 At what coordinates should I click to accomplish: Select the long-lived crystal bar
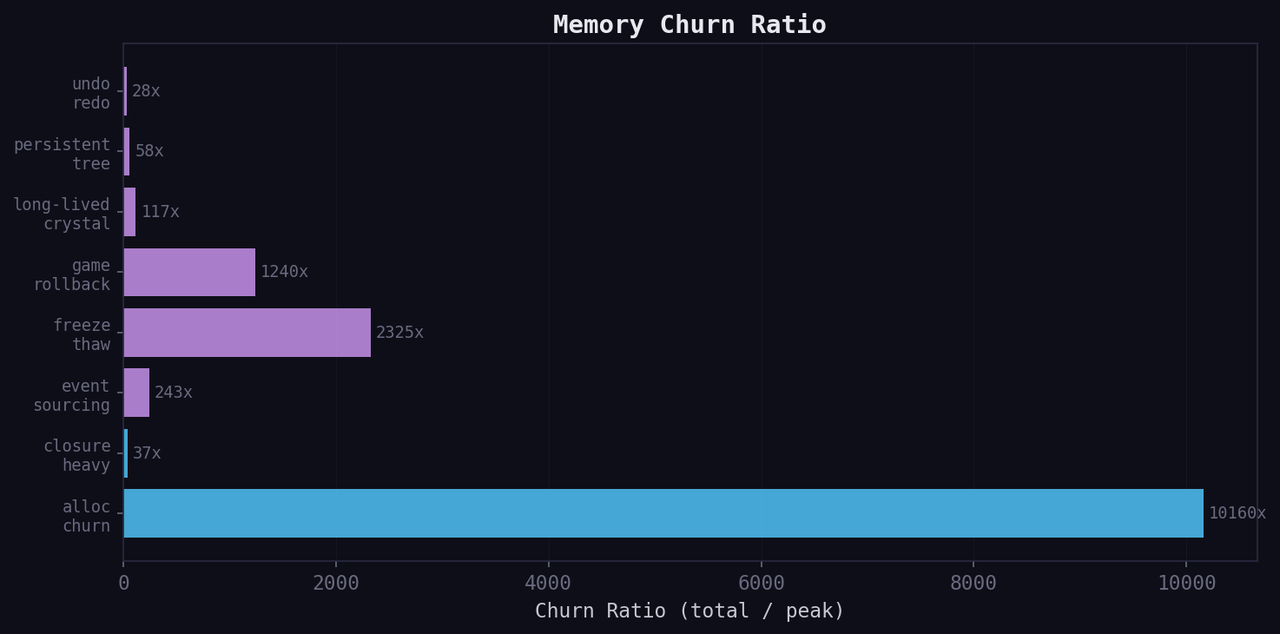coord(128,211)
